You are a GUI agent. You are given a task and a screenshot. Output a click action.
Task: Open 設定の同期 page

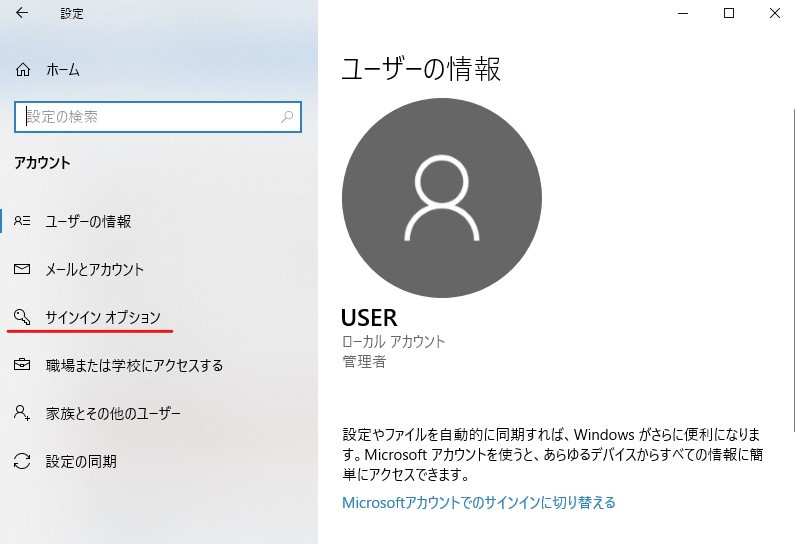(x=81, y=461)
